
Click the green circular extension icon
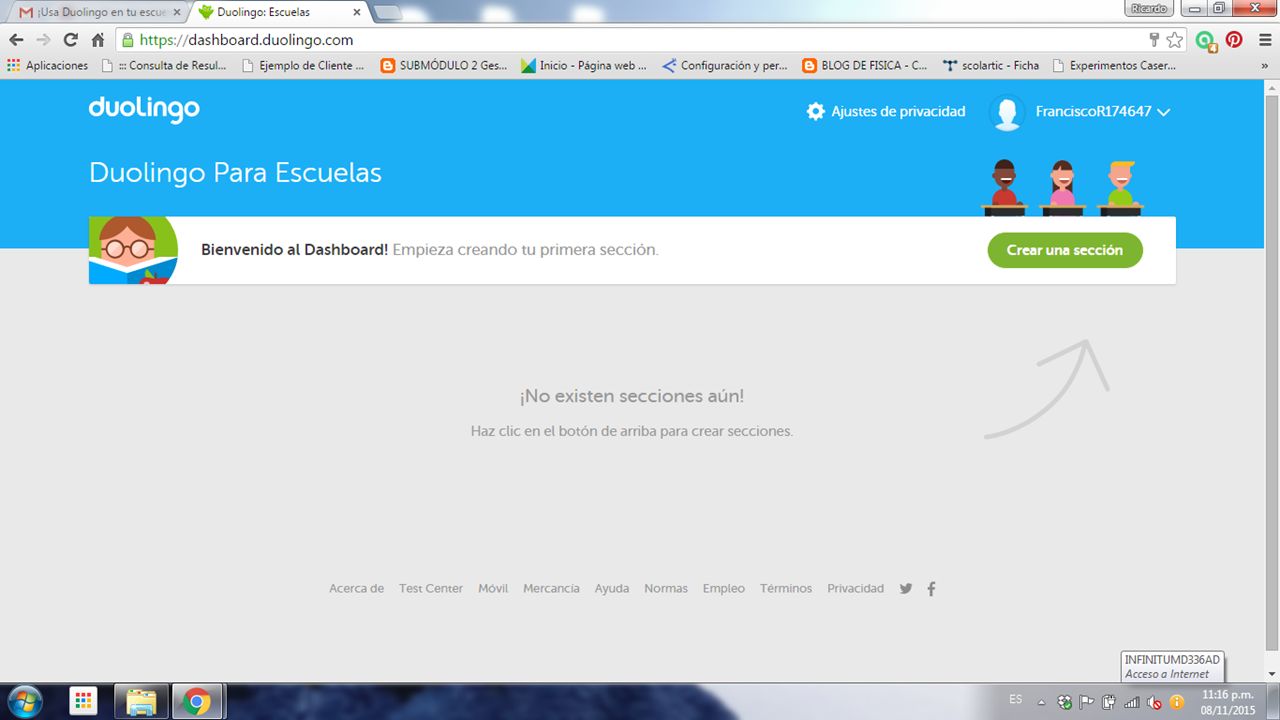[1207, 40]
